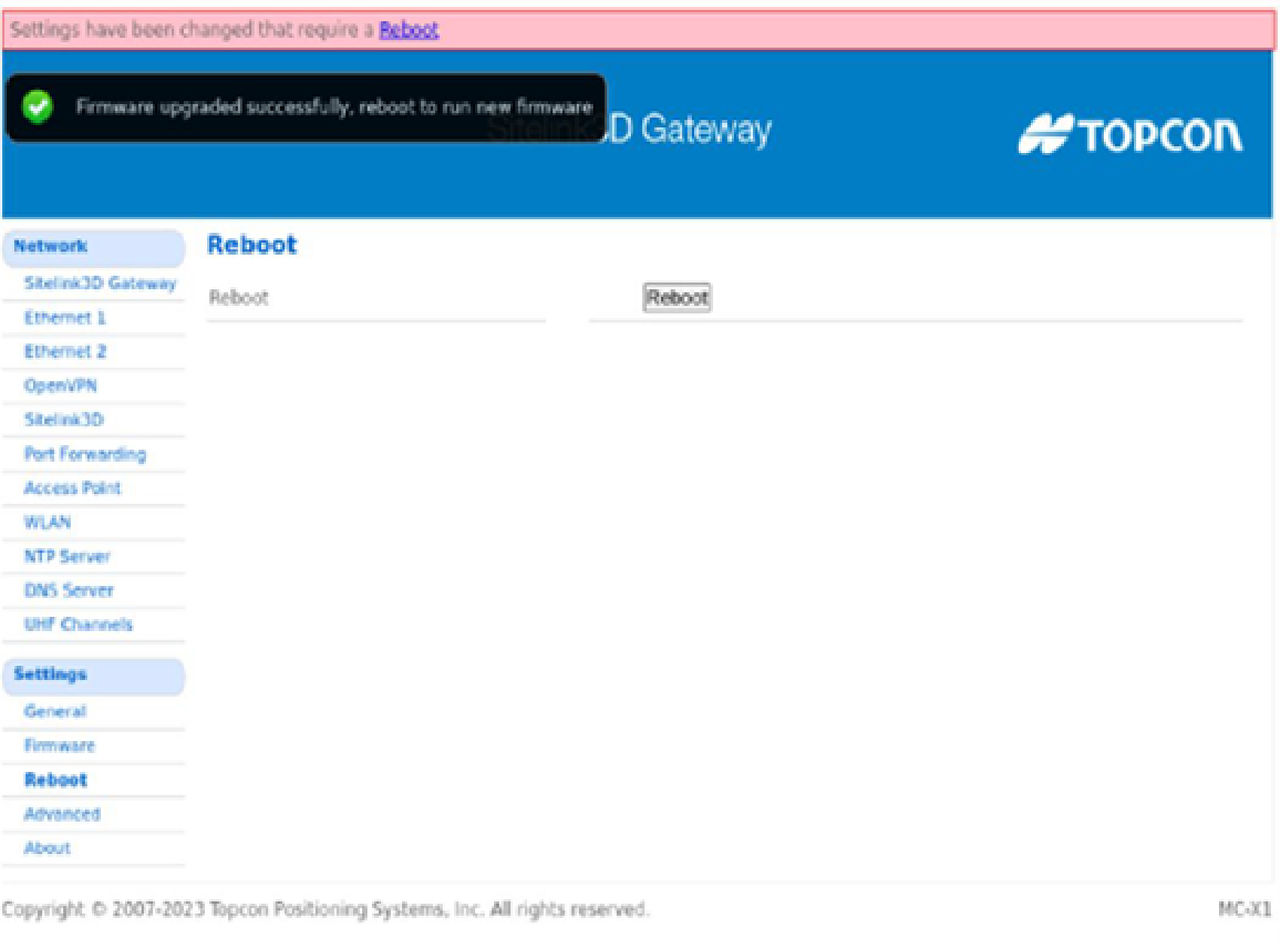Go to Ethernet 2 settings

pos(66,352)
